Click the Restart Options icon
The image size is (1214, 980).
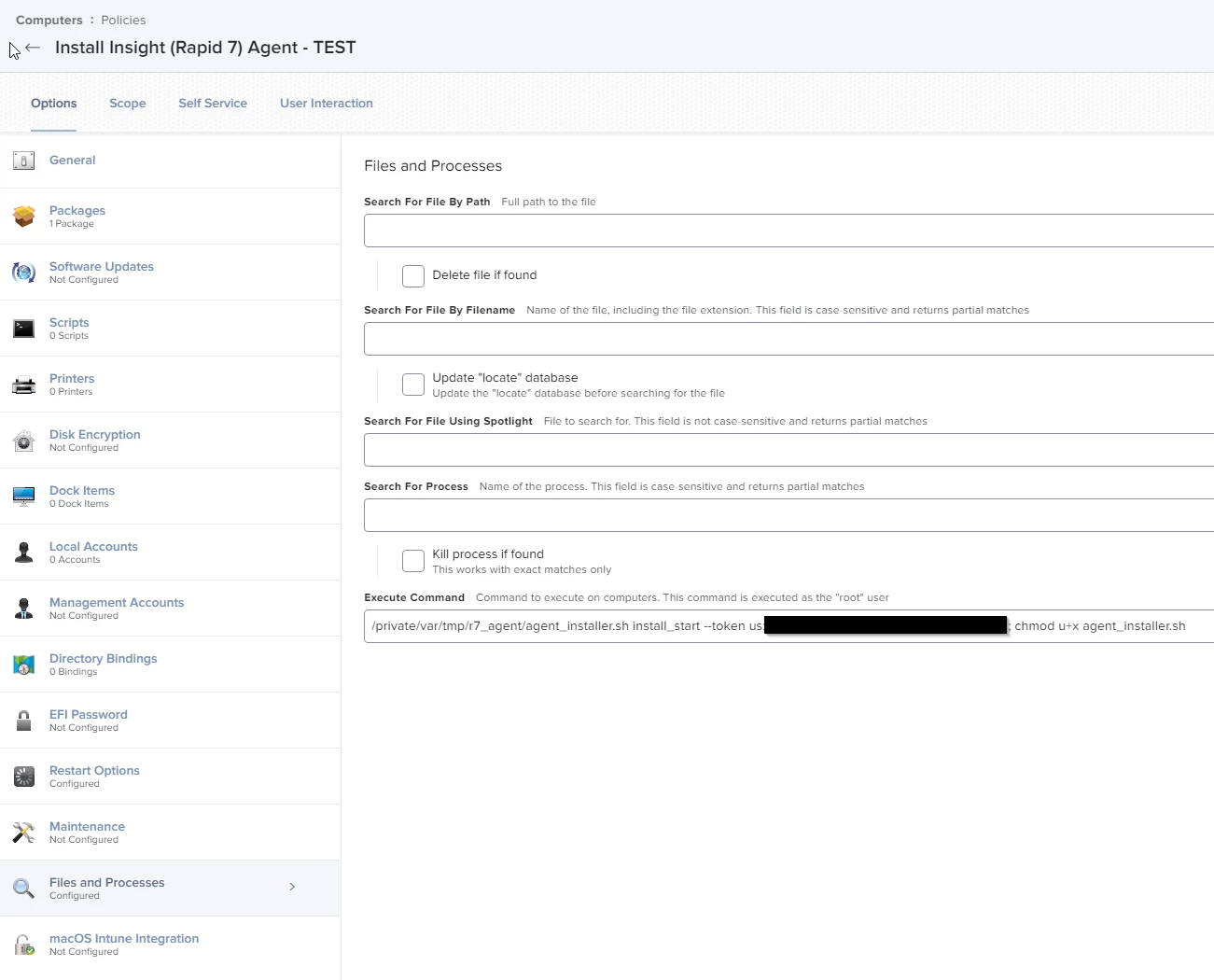tap(24, 777)
